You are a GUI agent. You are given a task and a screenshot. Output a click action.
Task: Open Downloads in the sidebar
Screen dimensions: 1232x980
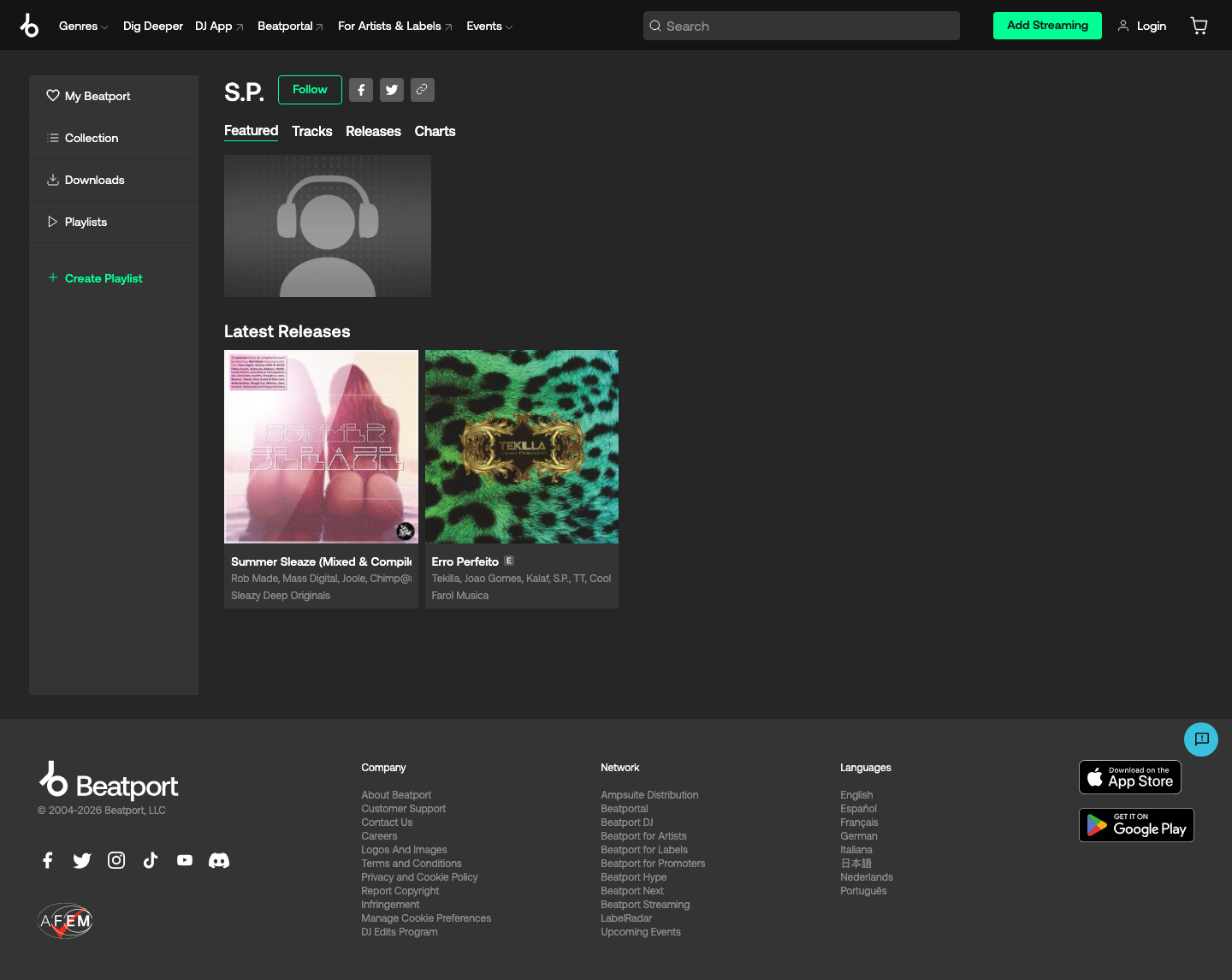click(114, 180)
